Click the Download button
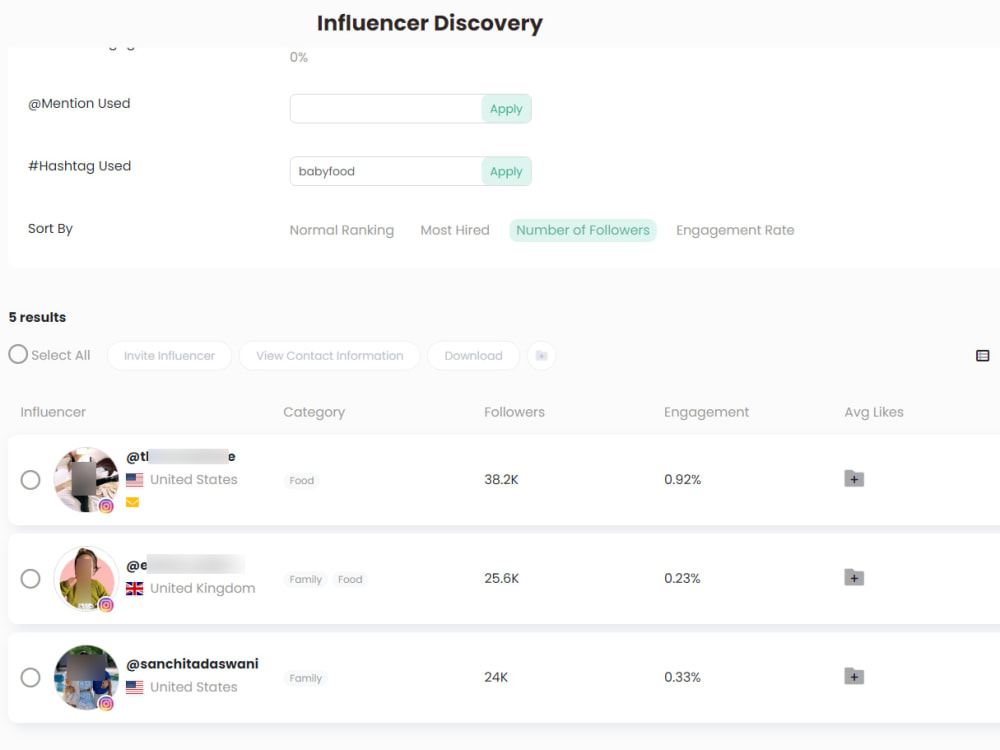Screen dimensions: 1000x750 (x=473, y=355)
